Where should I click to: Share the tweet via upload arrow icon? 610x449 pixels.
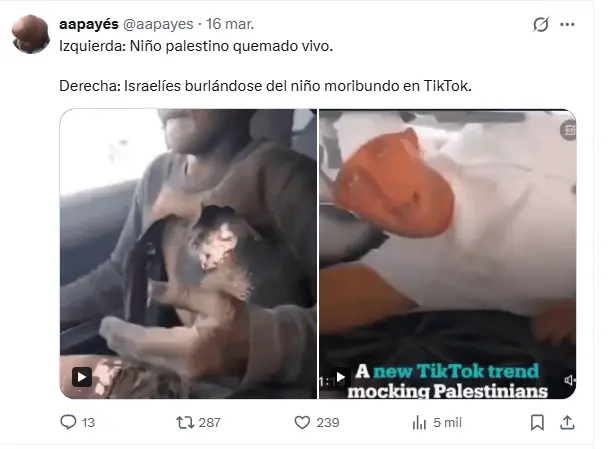tap(567, 423)
